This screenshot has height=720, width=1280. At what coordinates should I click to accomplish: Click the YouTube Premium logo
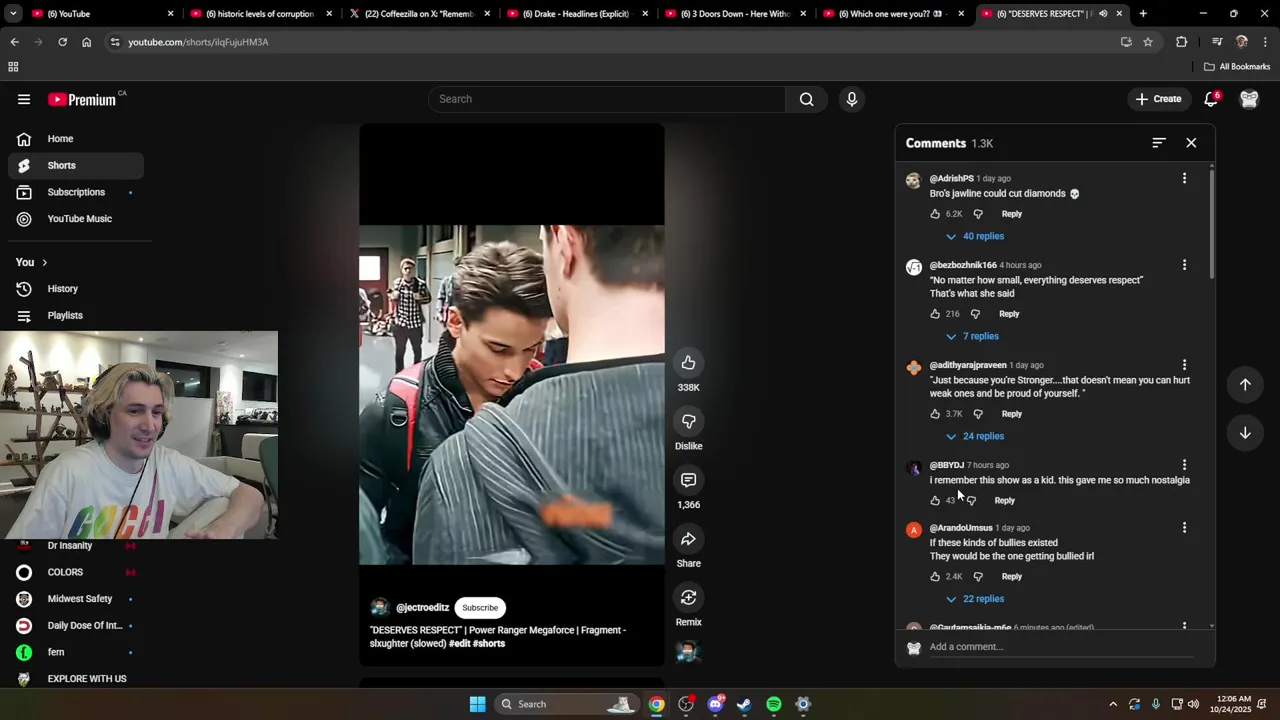coord(83,99)
